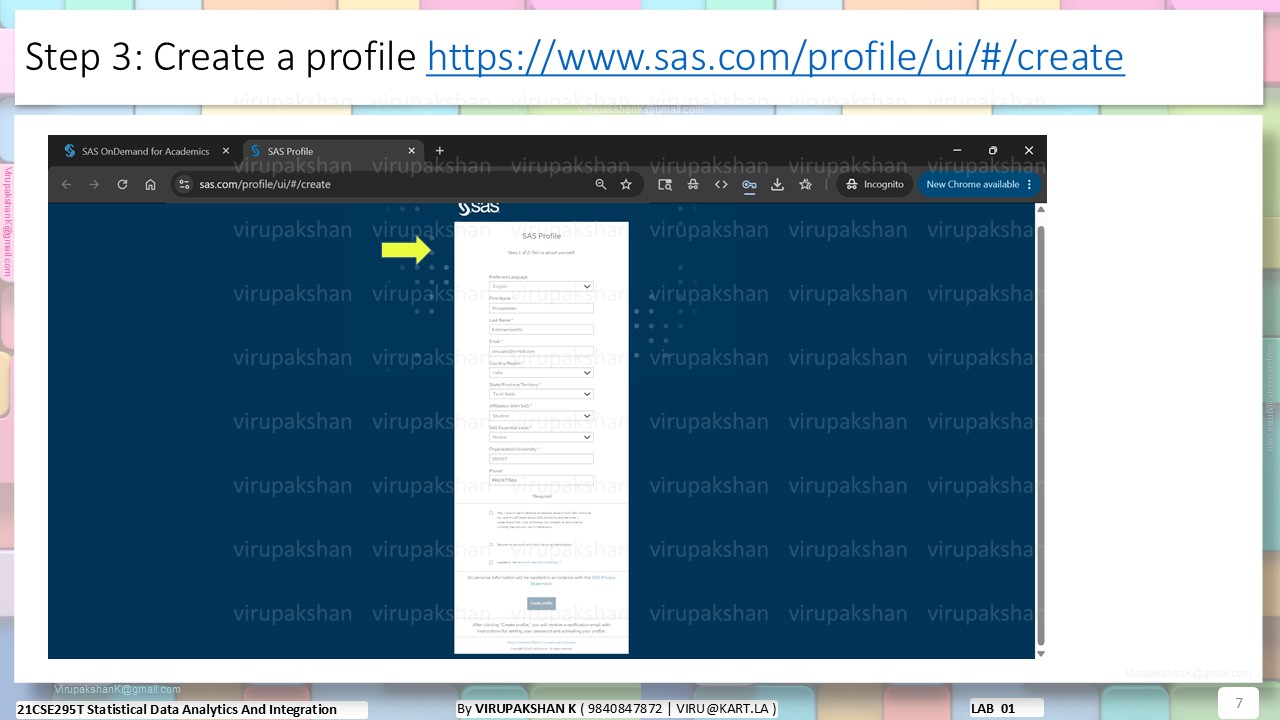
Task: Open the SAS Privacy Statement link
Action: click(572, 580)
